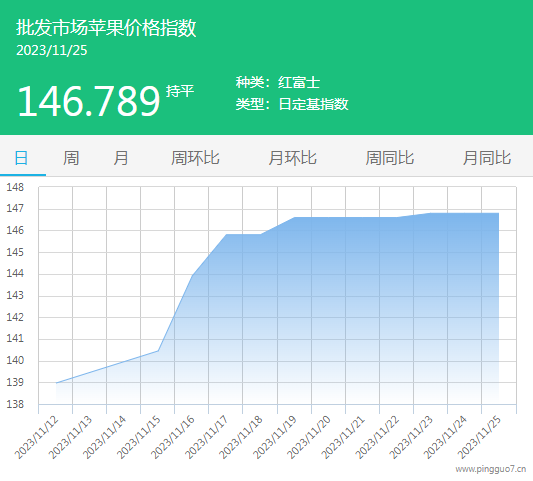Click the 批发市场苹果价格指数 title
The width and height of the screenshot is (533, 481).
coord(106,28)
